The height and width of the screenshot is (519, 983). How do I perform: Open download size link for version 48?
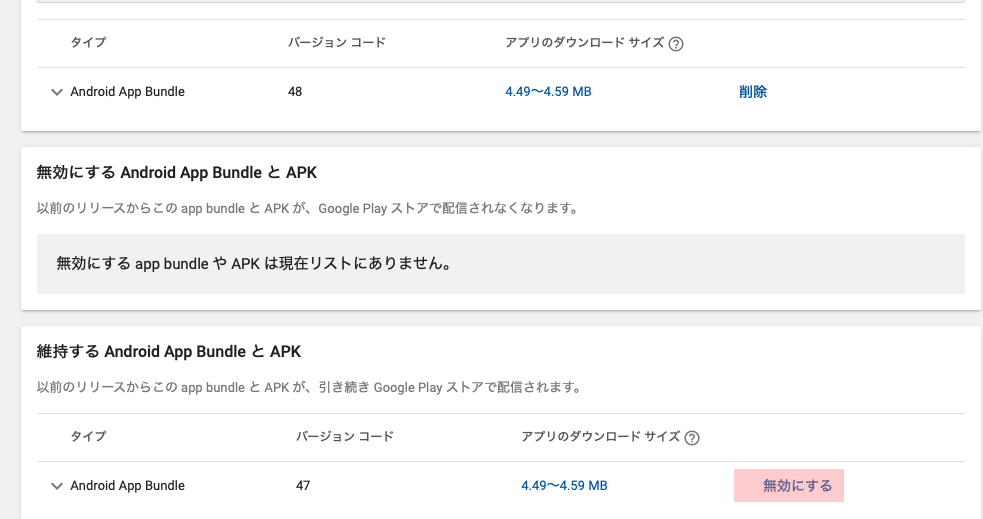click(x=548, y=92)
